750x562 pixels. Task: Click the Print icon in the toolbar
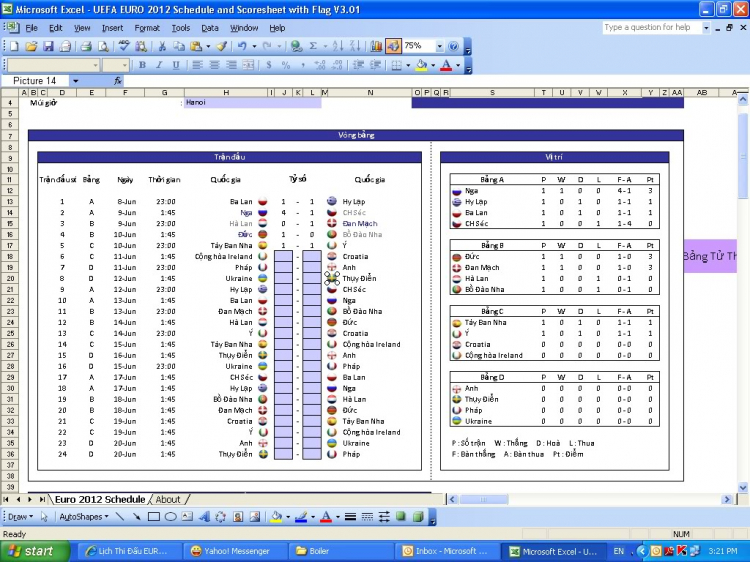86,46
